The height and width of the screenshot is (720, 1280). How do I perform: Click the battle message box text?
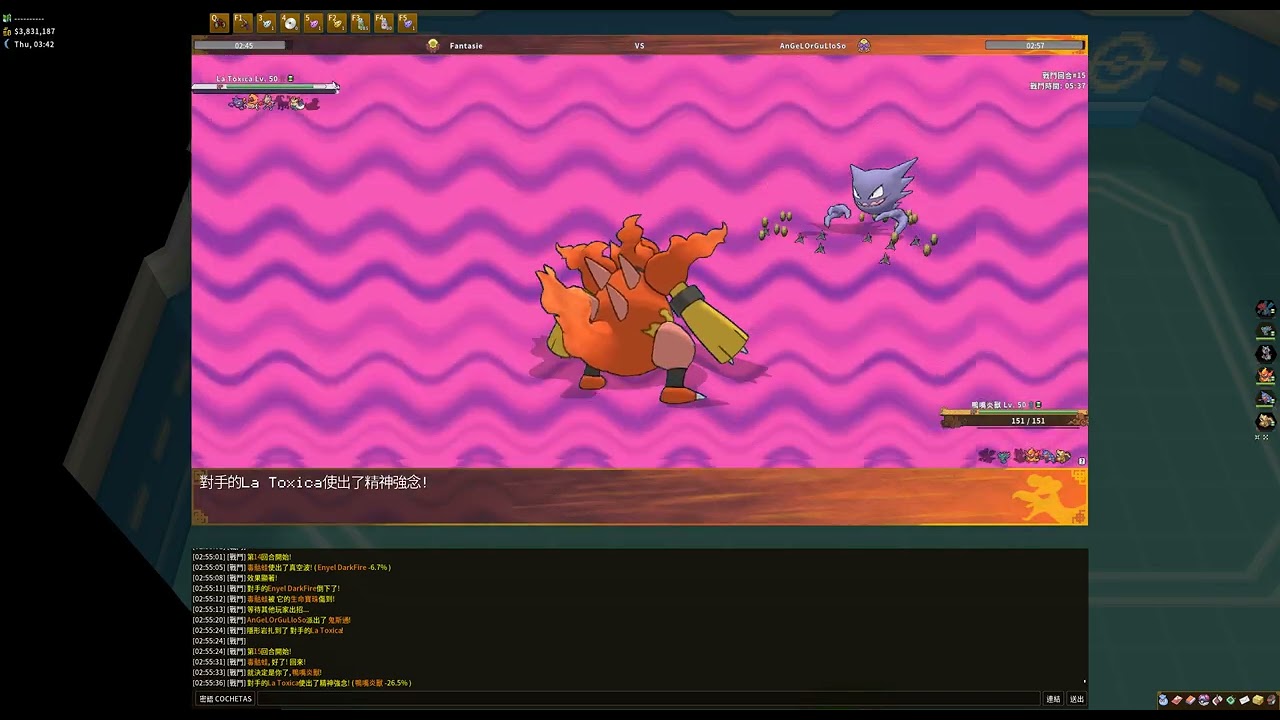tap(314, 482)
